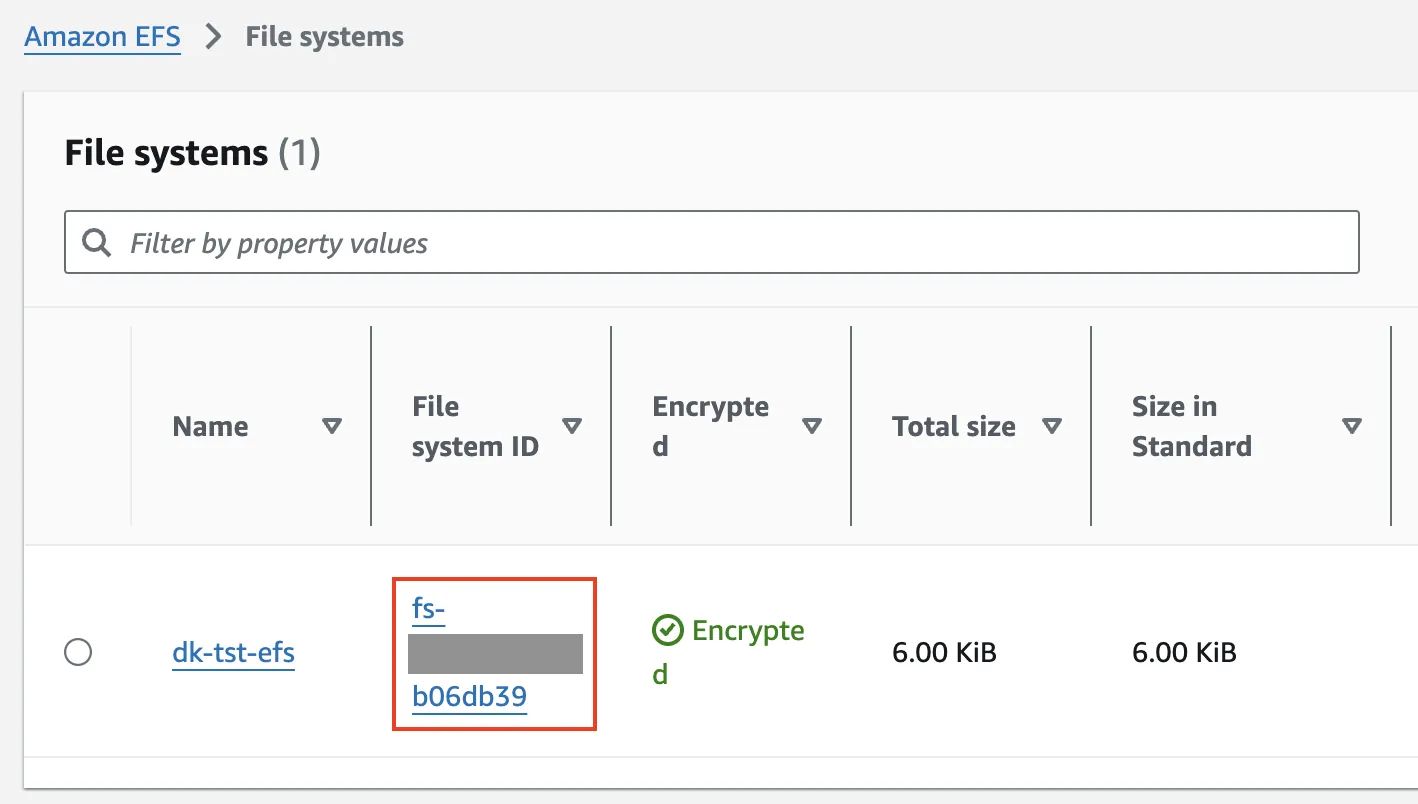
Task: Click the File system ID header label
Action: pyautogui.click(x=475, y=427)
